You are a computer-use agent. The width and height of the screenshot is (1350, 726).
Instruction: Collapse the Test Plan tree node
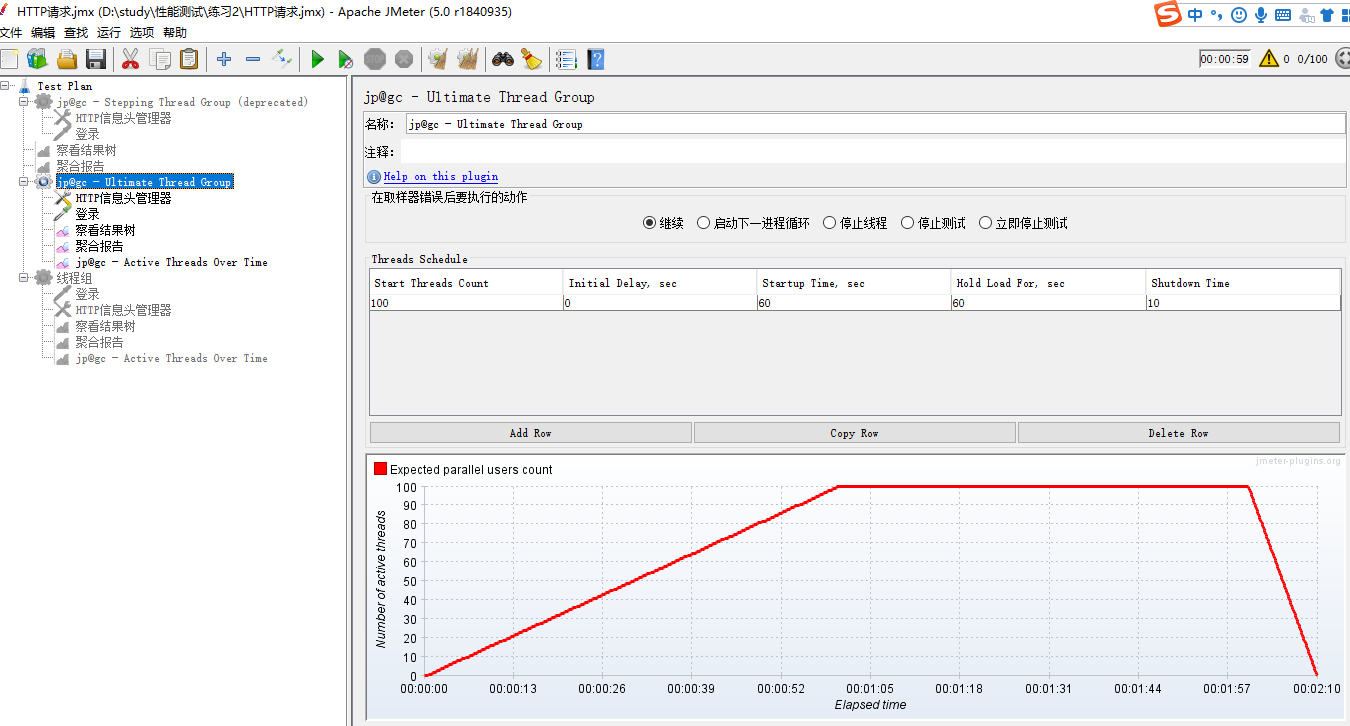pos(6,86)
